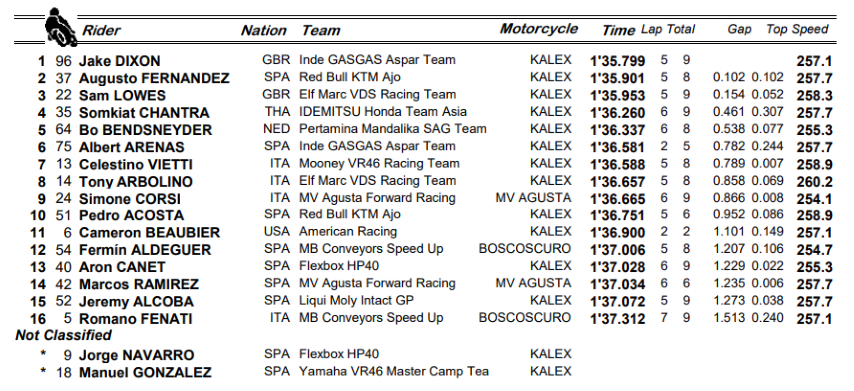Click Romano FENATI gap value 1.513
Image resolution: width=854 pixels, height=391 pixels.
coord(729,317)
